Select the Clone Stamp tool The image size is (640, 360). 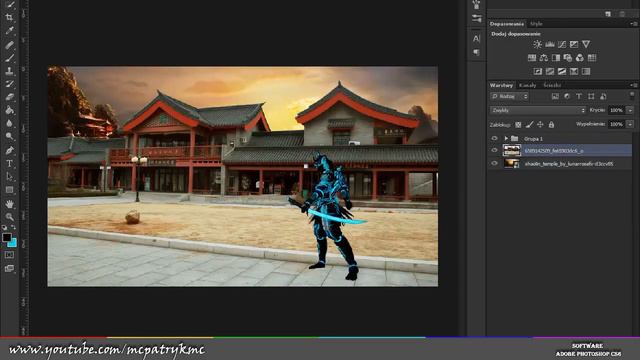(9, 71)
